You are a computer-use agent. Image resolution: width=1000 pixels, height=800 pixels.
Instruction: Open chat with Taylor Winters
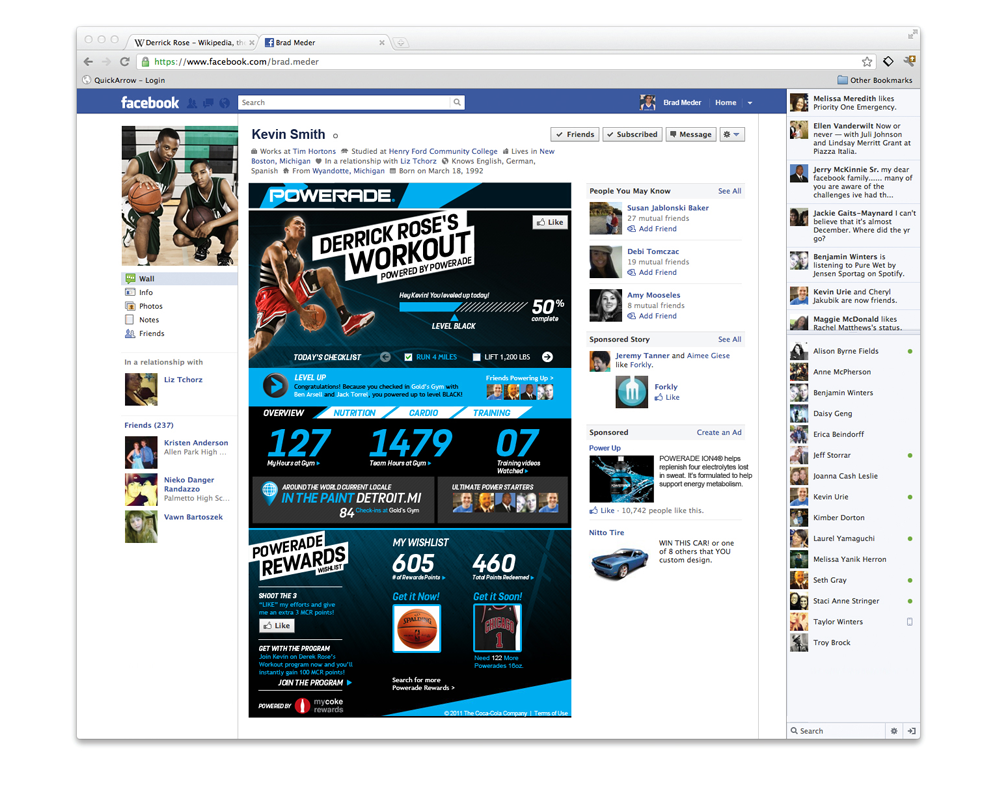[x=853, y=622]
